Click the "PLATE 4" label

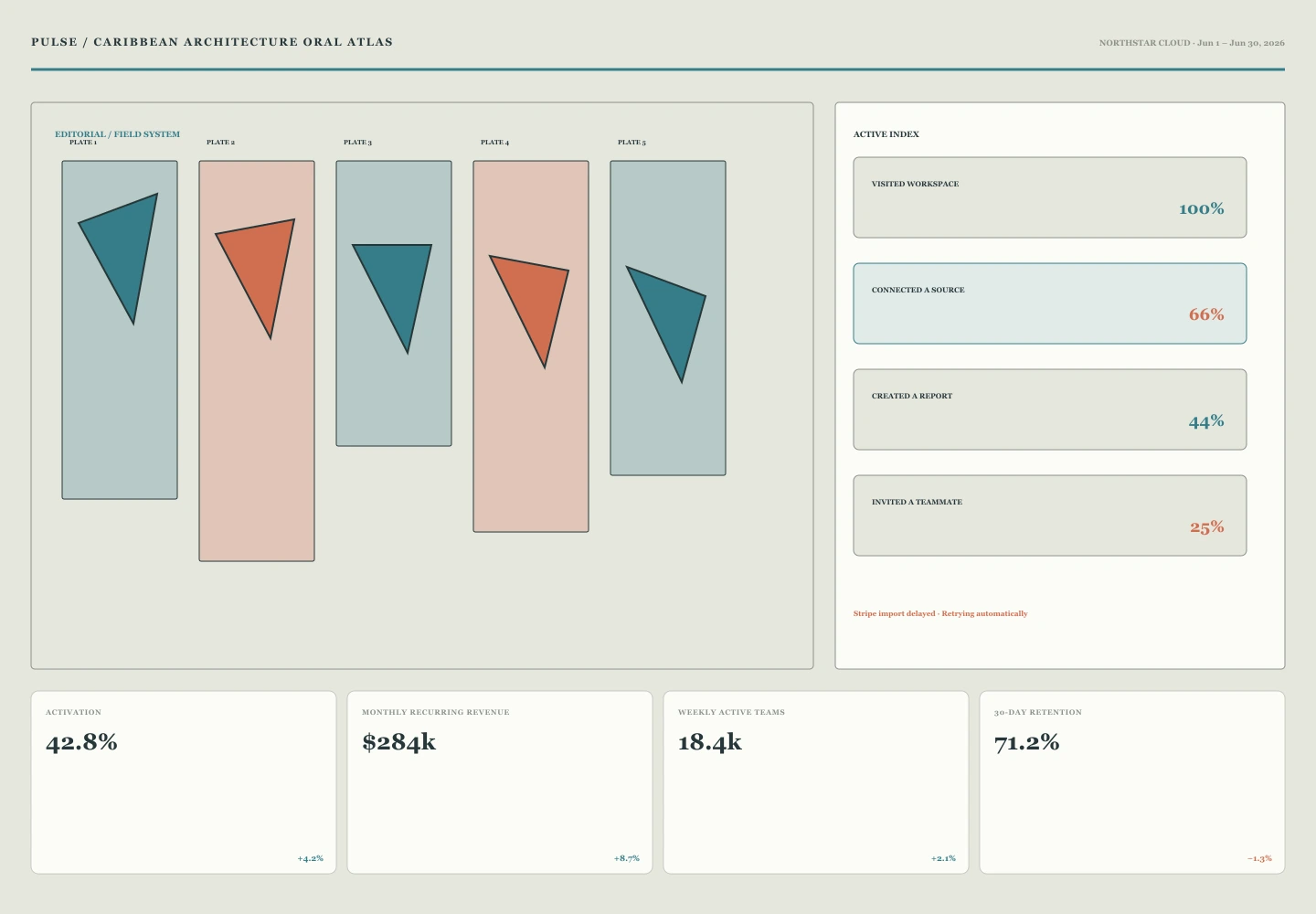[x=495, y=143]
